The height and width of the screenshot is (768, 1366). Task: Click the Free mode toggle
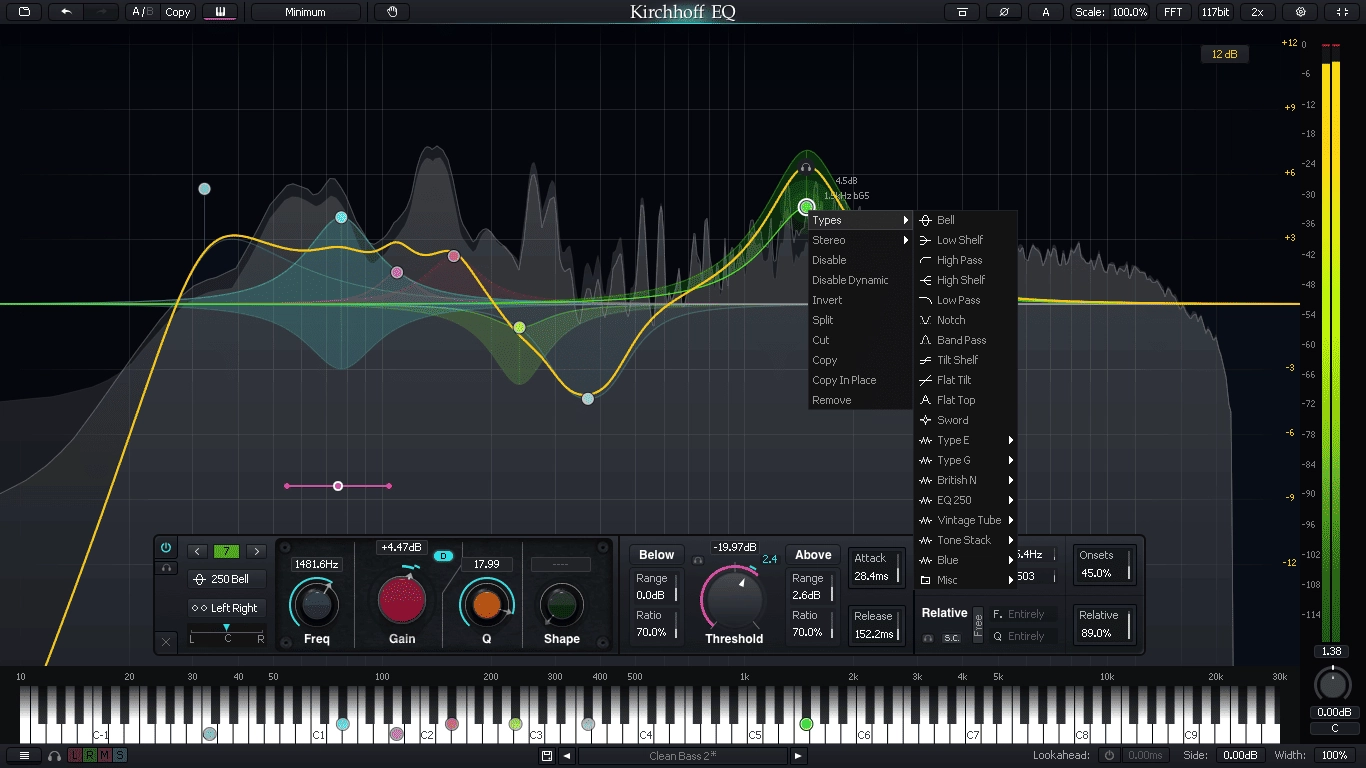pyautogui.click(x=978, y=625)
